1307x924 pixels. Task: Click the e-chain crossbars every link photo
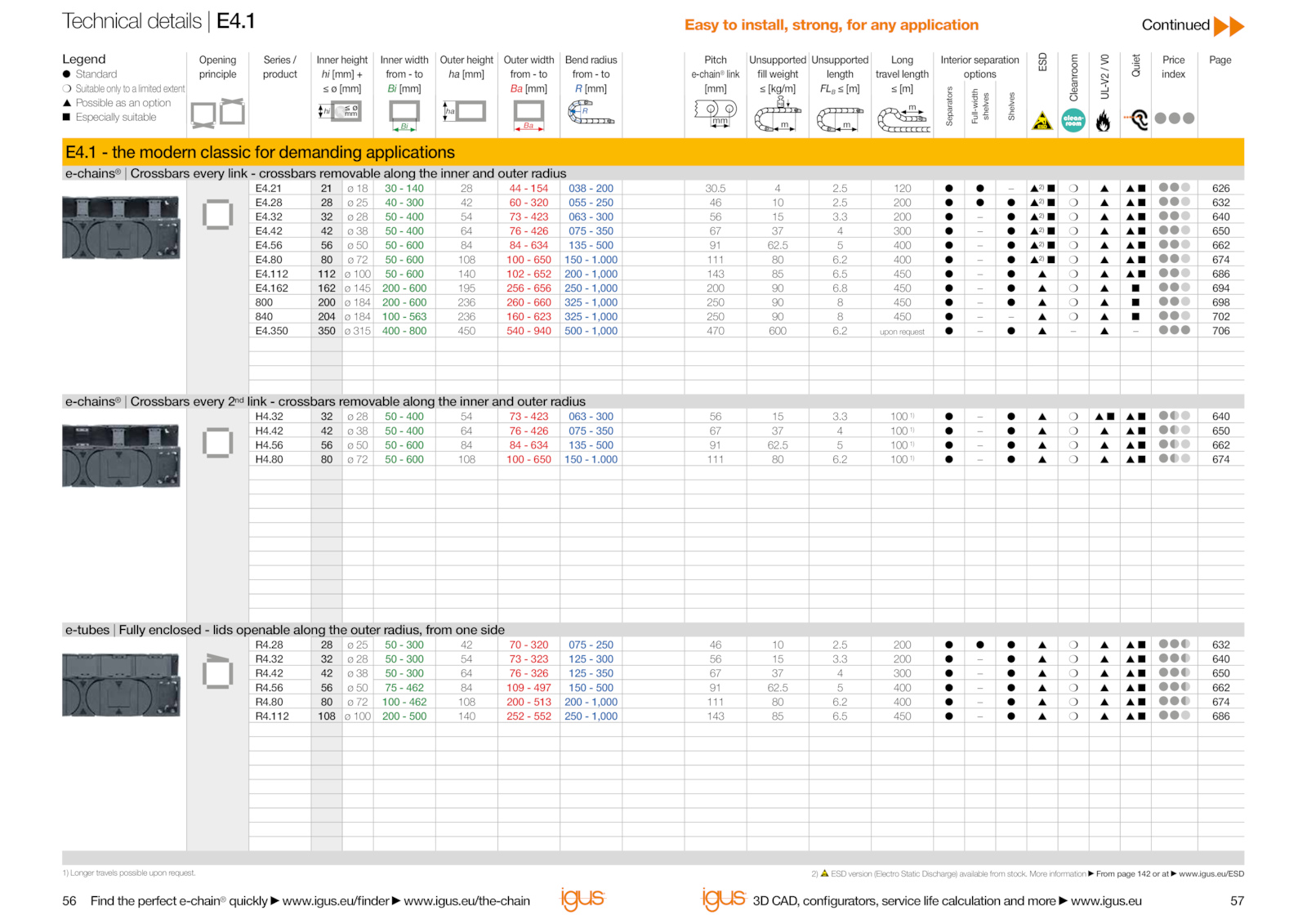click(x=121, y=228)
